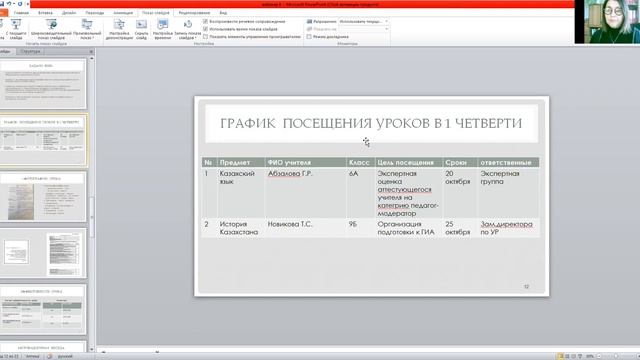Click the zoom out minus button

pyautogui.click(x=599, y=356)
